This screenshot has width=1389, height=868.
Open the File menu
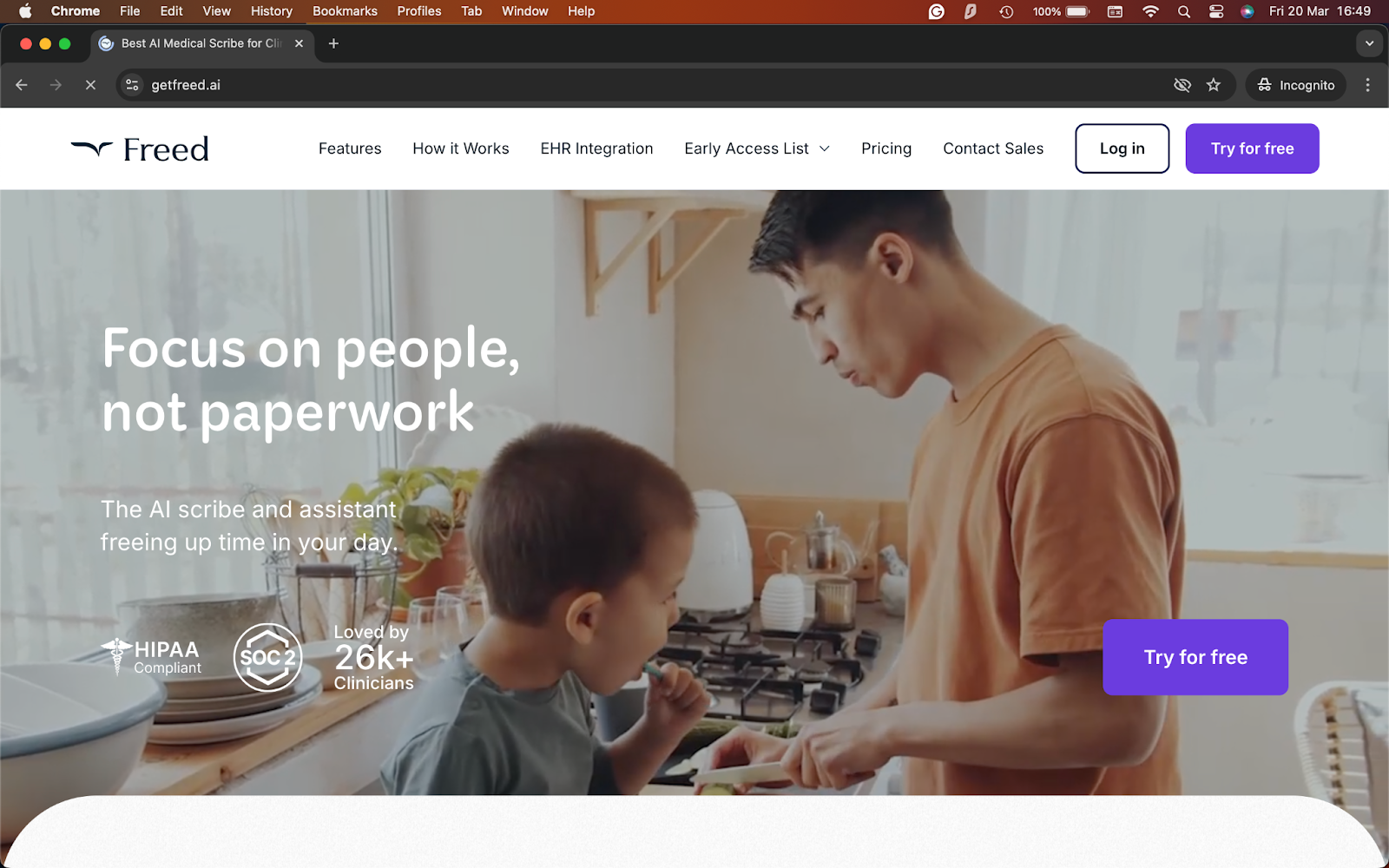coord(129,11)
